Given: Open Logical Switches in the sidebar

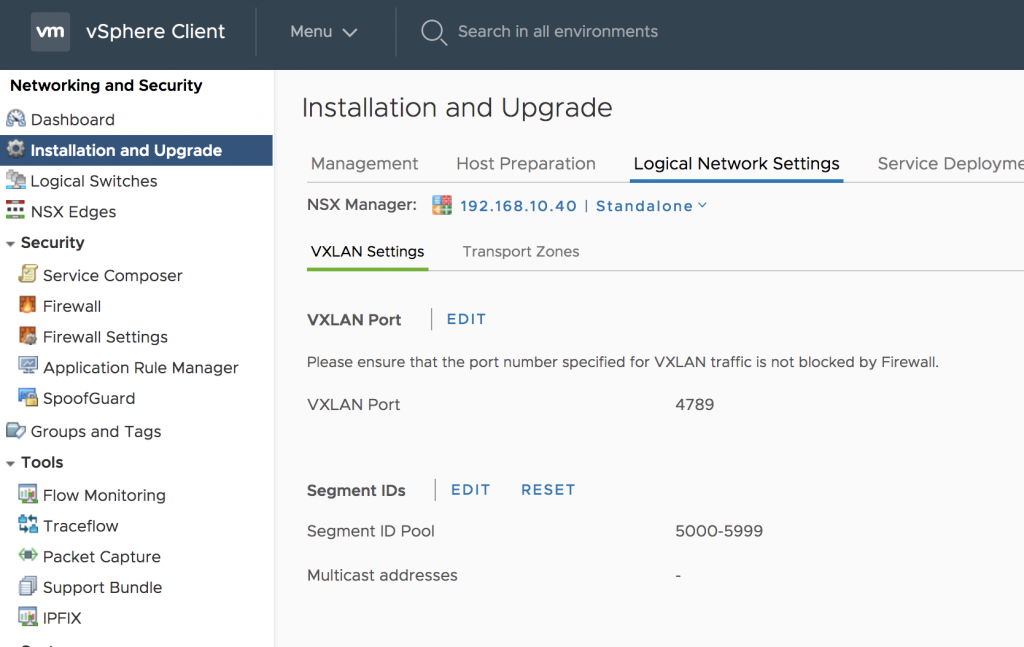Looking at the screenshot, I should tap(94, 181).
